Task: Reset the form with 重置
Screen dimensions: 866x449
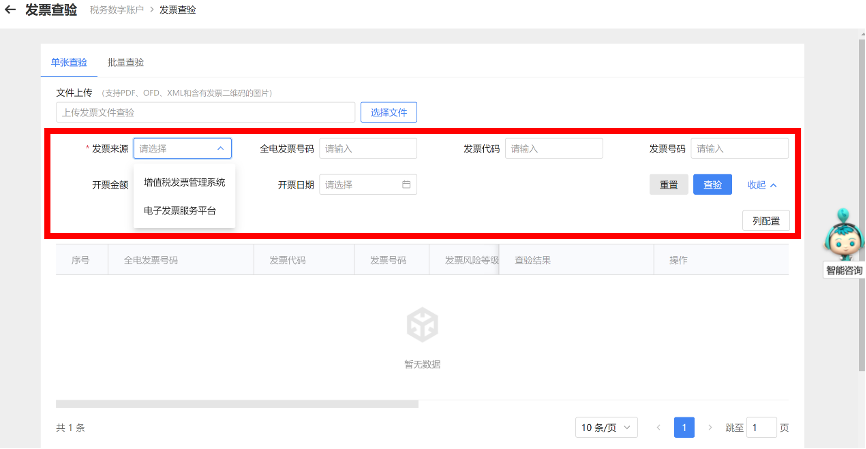Action: tap(668, 185)
